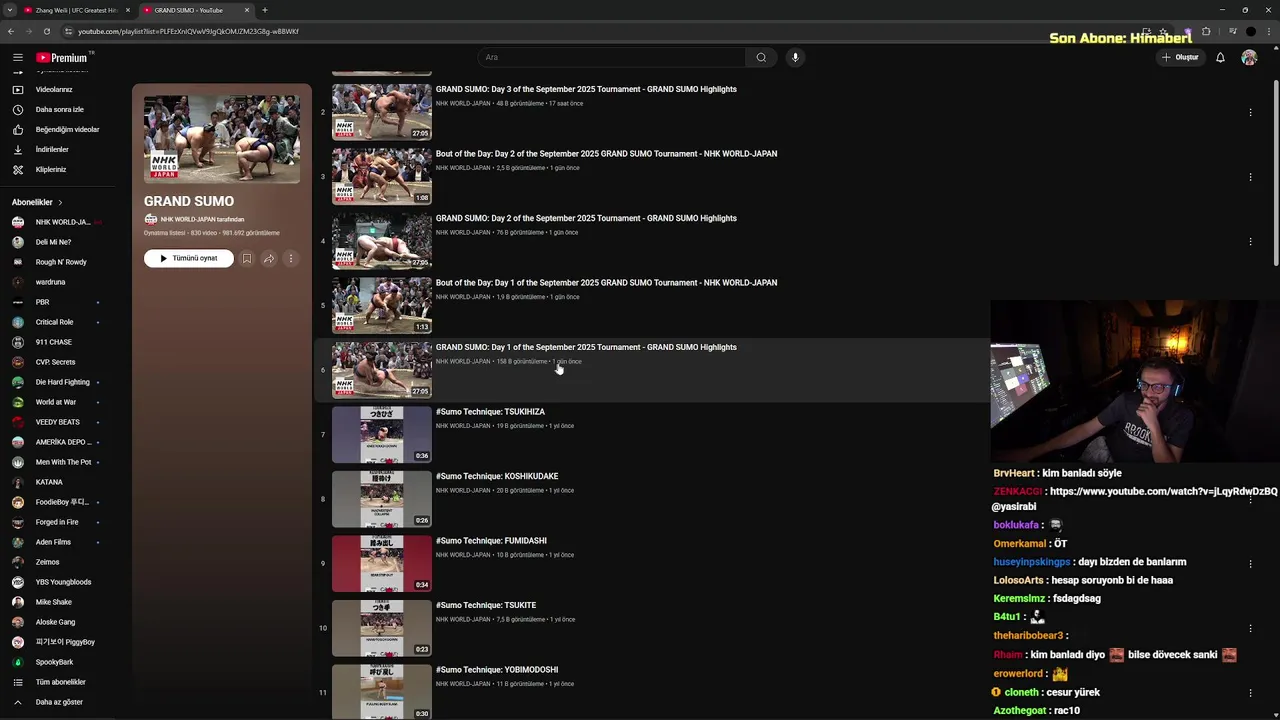Open Forged in Fire subscription

pos(57,522)
